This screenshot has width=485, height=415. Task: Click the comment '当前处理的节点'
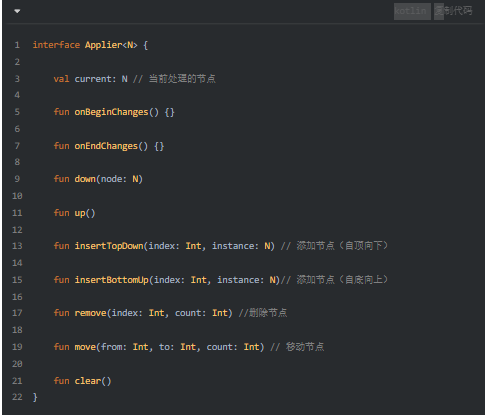point(182,79)
